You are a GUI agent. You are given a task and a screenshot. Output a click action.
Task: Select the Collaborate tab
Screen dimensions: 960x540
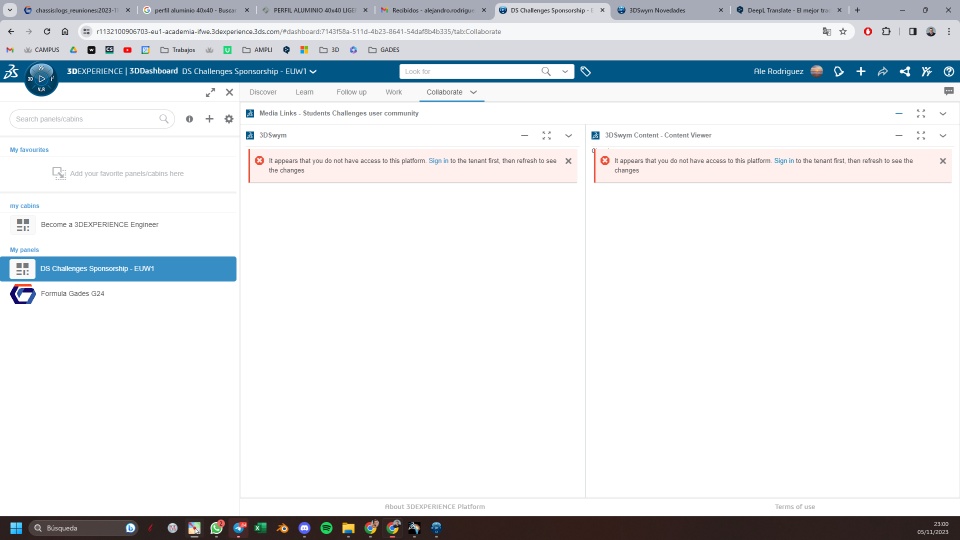point(444,92)
